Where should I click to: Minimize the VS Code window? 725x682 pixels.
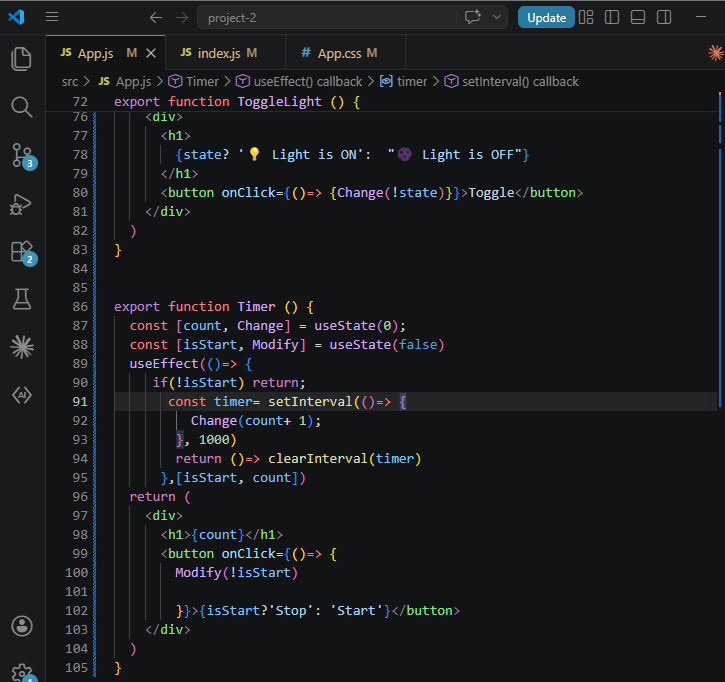tap(701, 17)
